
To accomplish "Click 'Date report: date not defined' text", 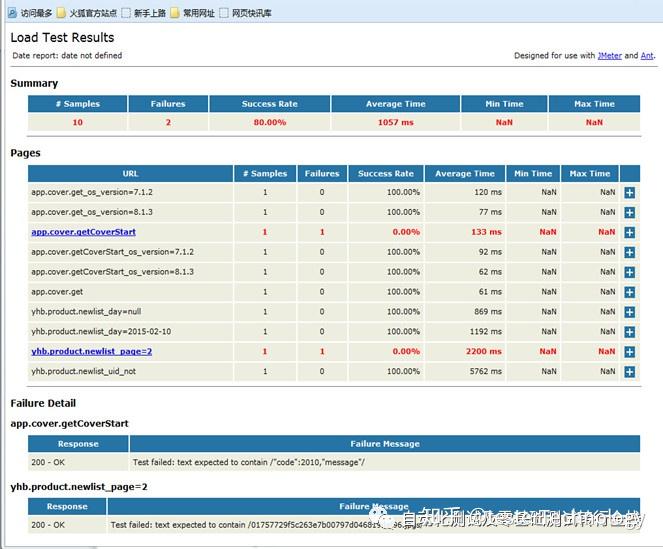I will coord(67,55).
